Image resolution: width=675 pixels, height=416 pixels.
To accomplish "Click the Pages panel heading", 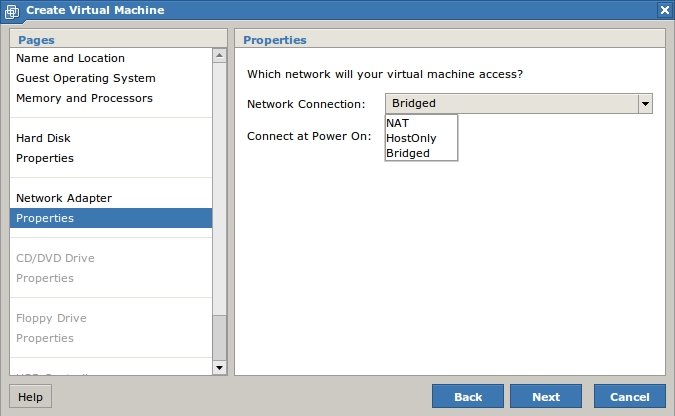I will [x=36, y=40].
